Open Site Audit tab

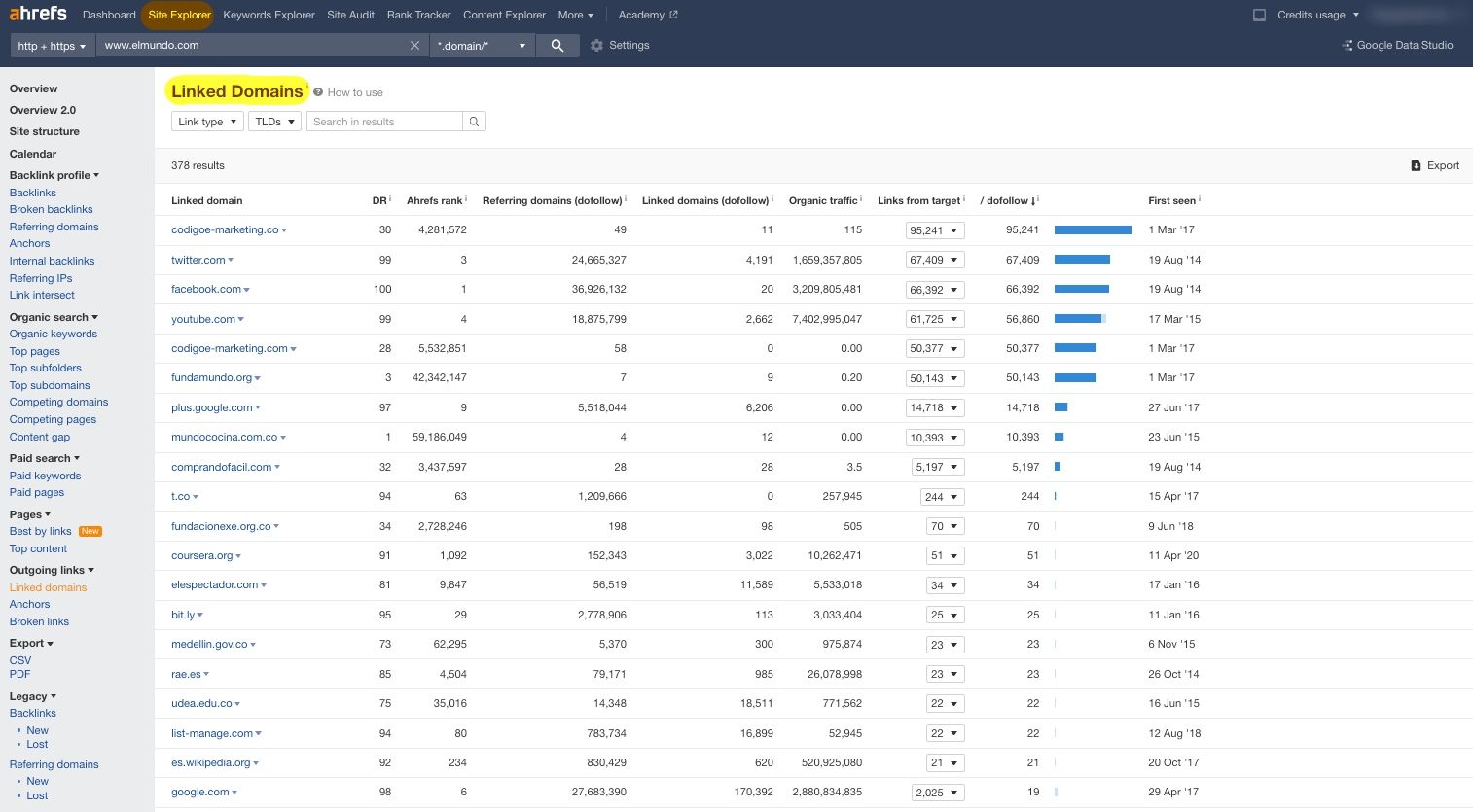click(350, 16)
